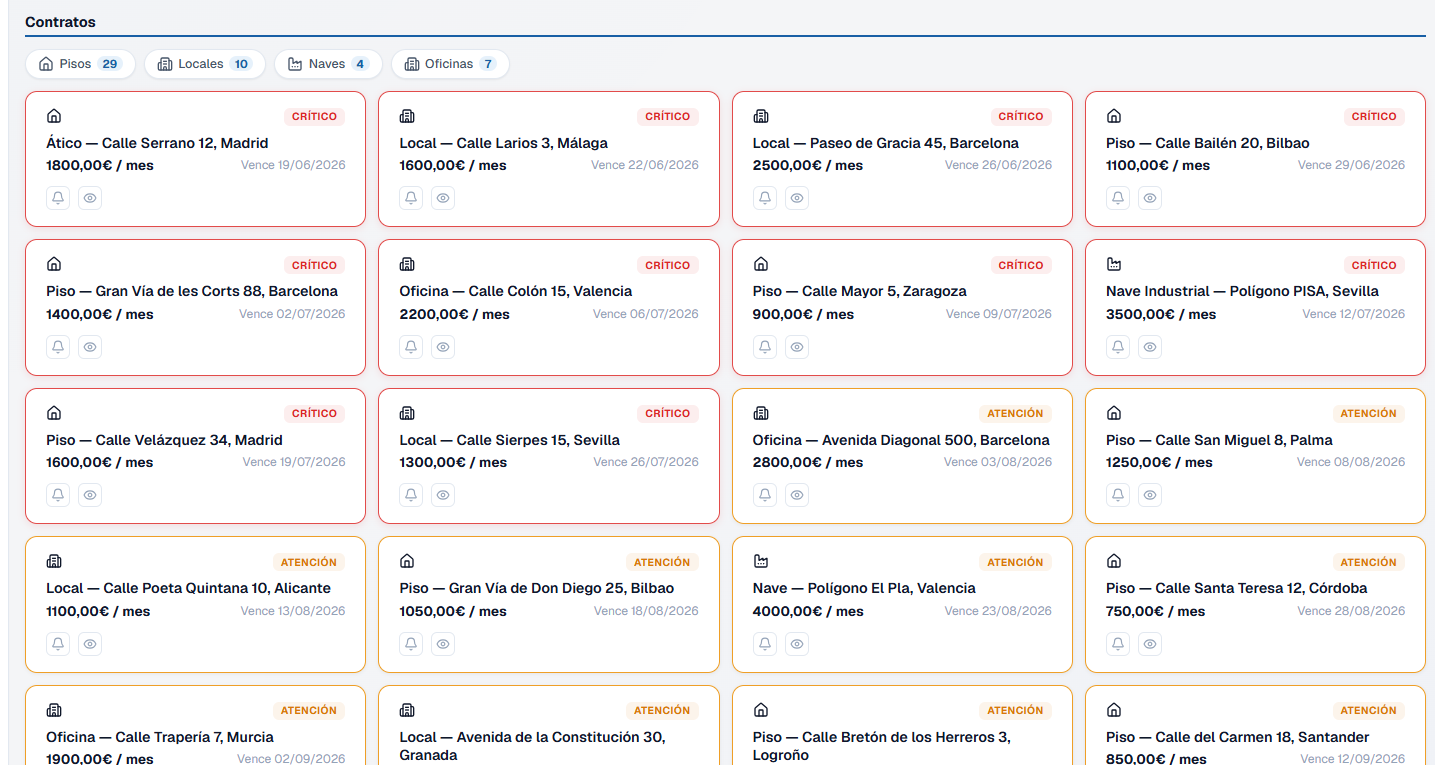Bell icon on Avenida Diagonal 500 card

click(x=765, y=495)
